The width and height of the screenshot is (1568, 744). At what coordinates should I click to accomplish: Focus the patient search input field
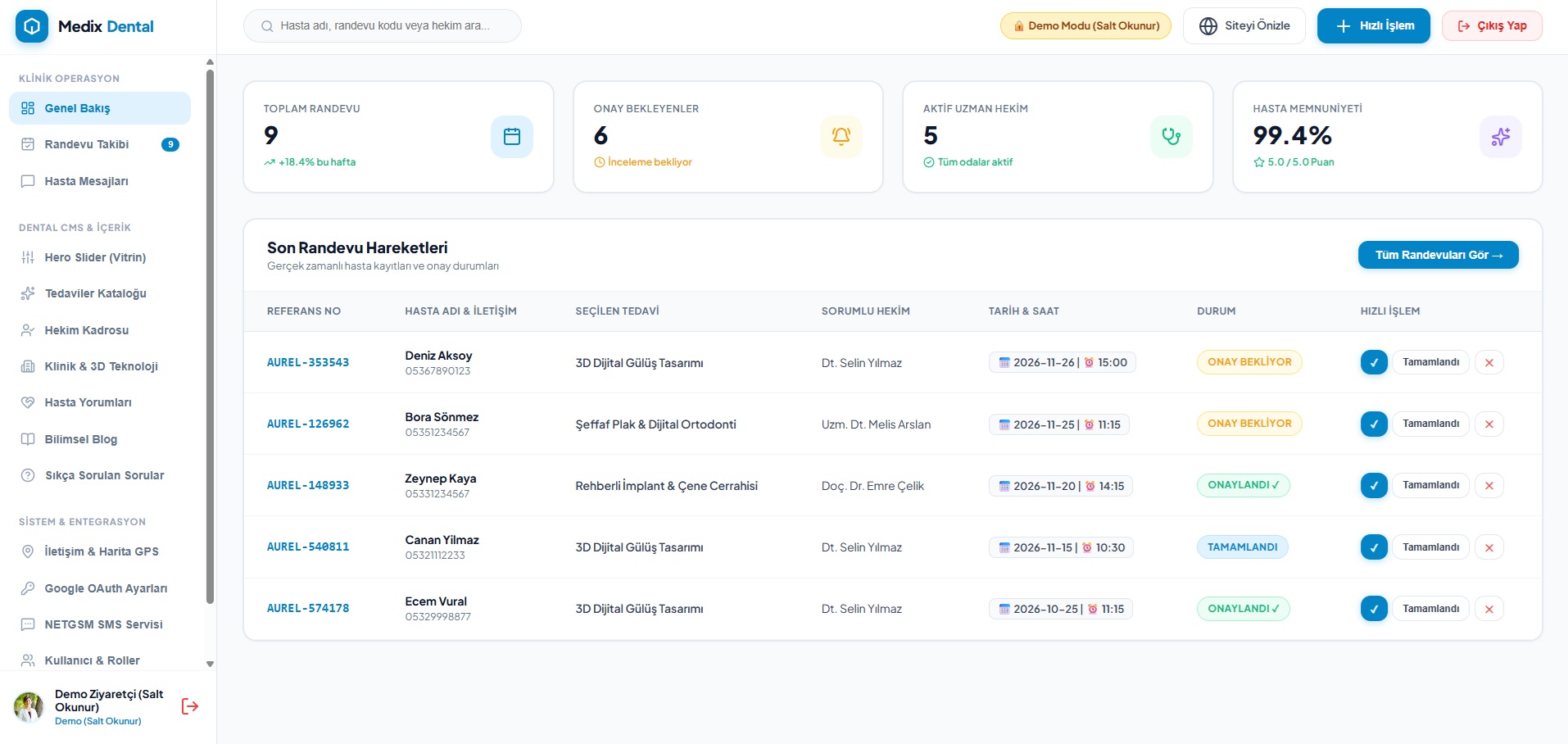(x=383, y=25)
